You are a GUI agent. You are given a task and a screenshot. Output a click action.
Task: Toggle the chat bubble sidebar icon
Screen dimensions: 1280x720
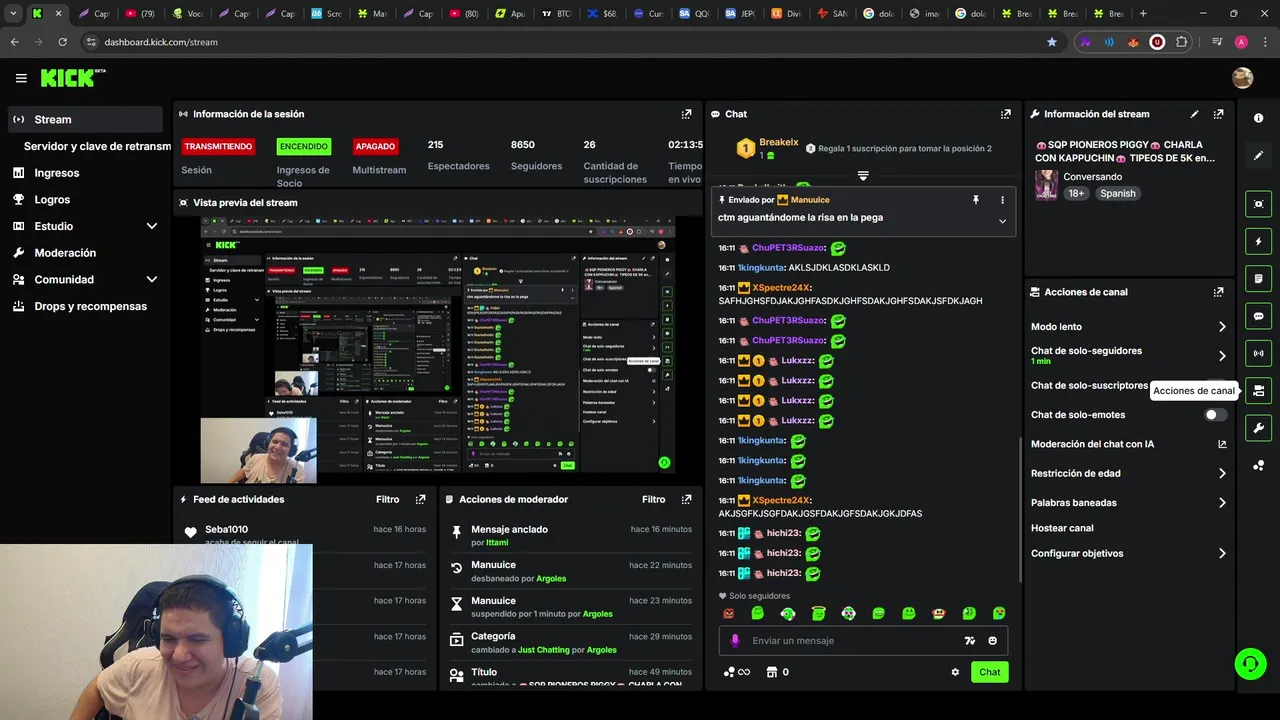point(1258,316)
